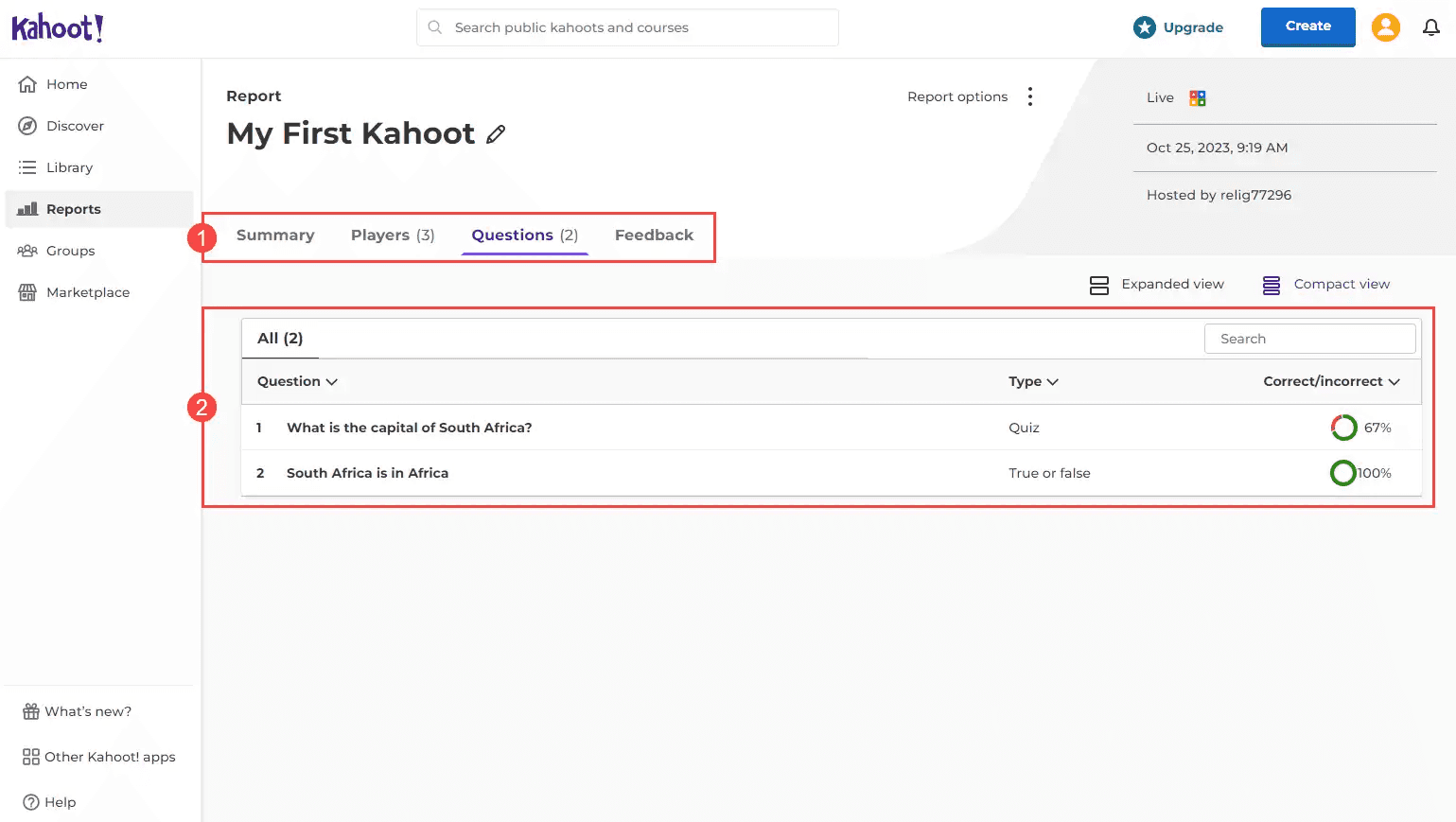
Task: Switch to the Players (3) tab
Action: coord(393,235)
